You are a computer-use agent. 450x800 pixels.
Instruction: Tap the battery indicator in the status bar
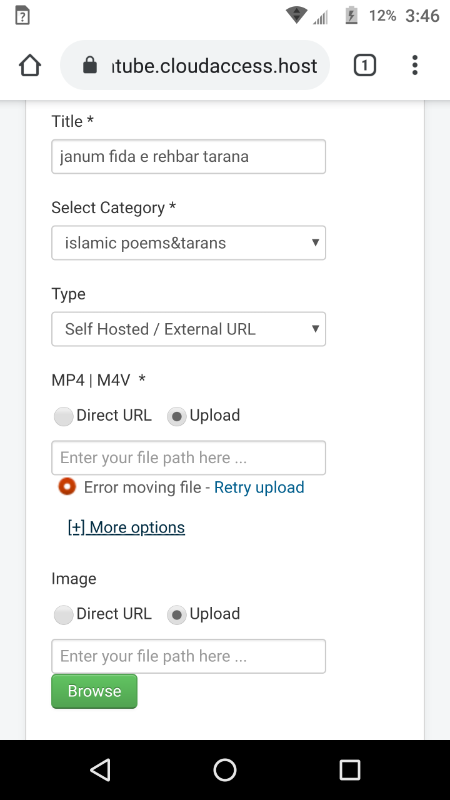[x=351, y=16]
